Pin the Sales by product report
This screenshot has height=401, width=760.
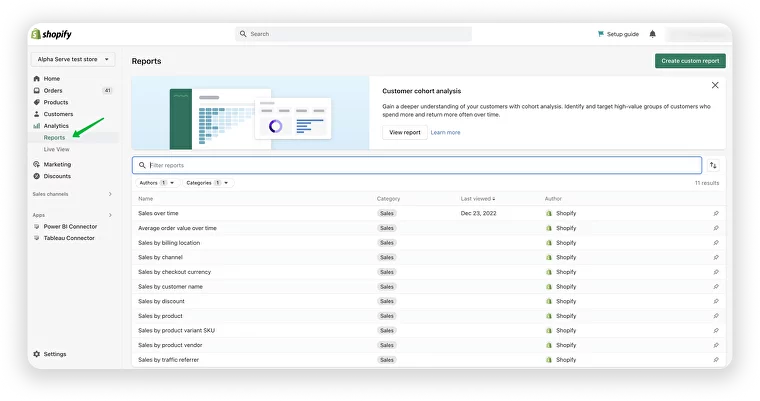716,316
